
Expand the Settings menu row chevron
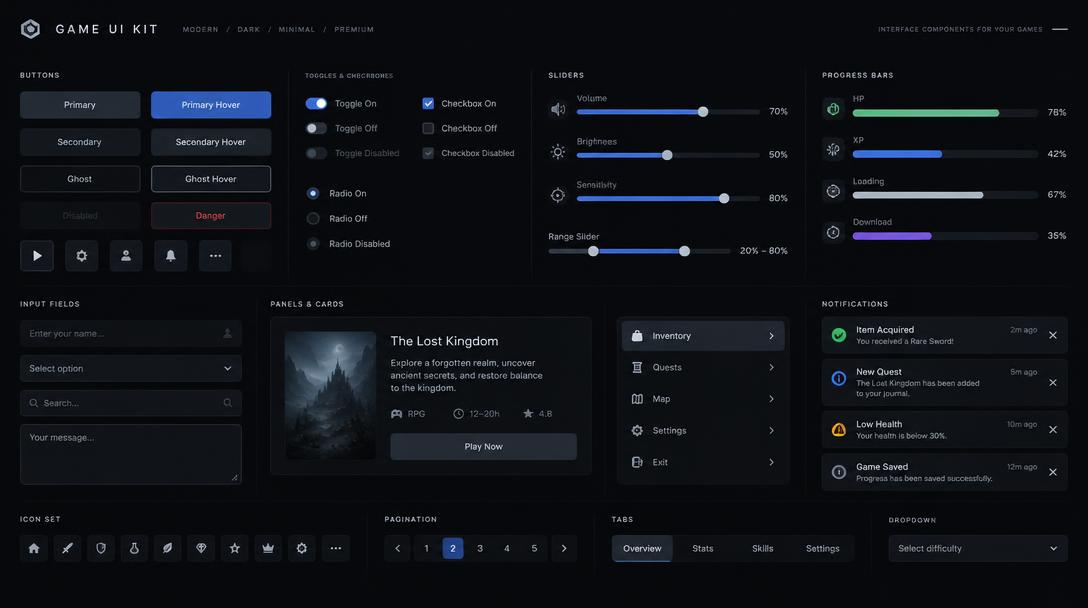coord(771,430)
